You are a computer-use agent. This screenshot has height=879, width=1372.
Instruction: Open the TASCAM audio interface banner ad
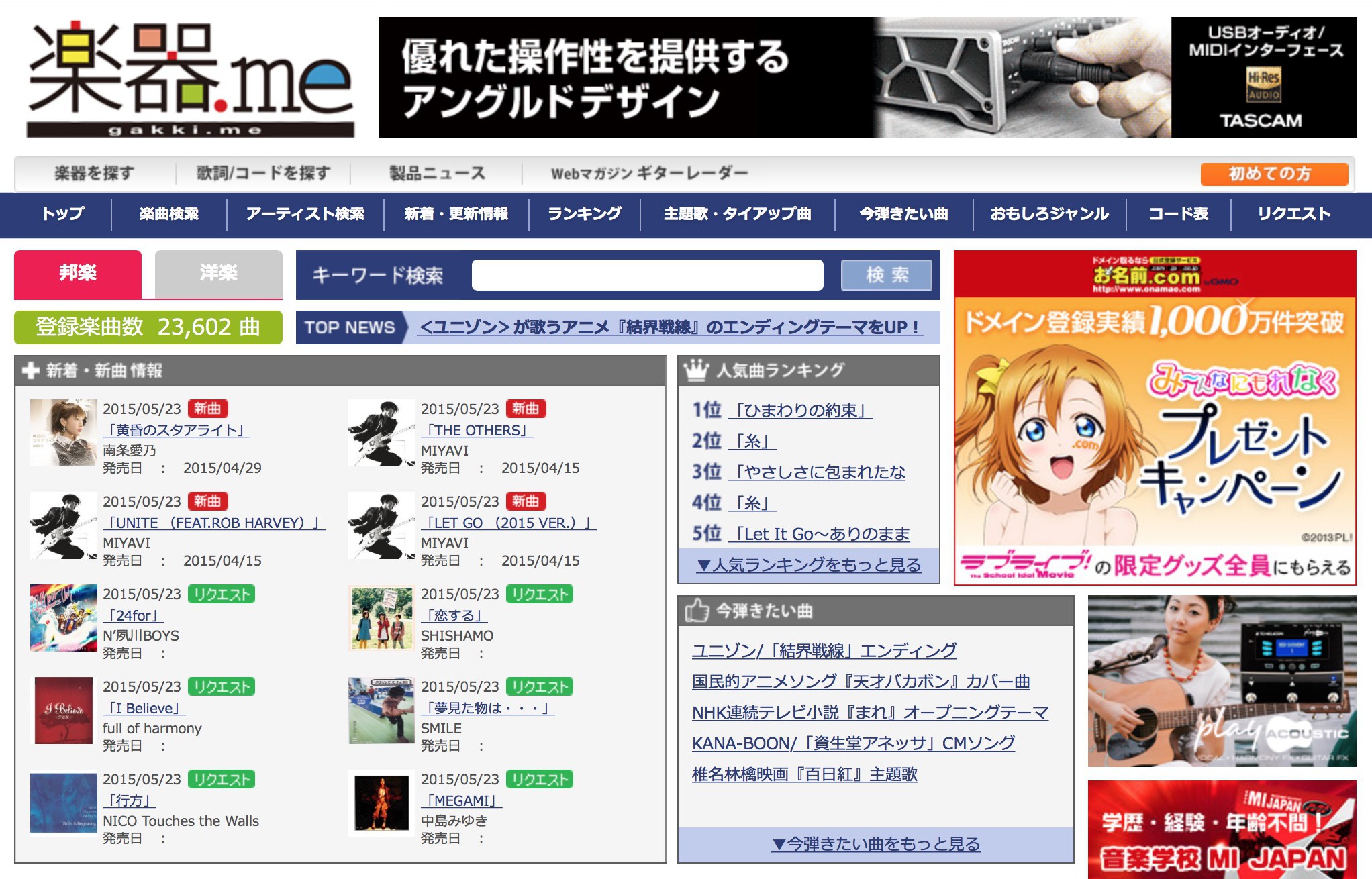coord(867,77)
